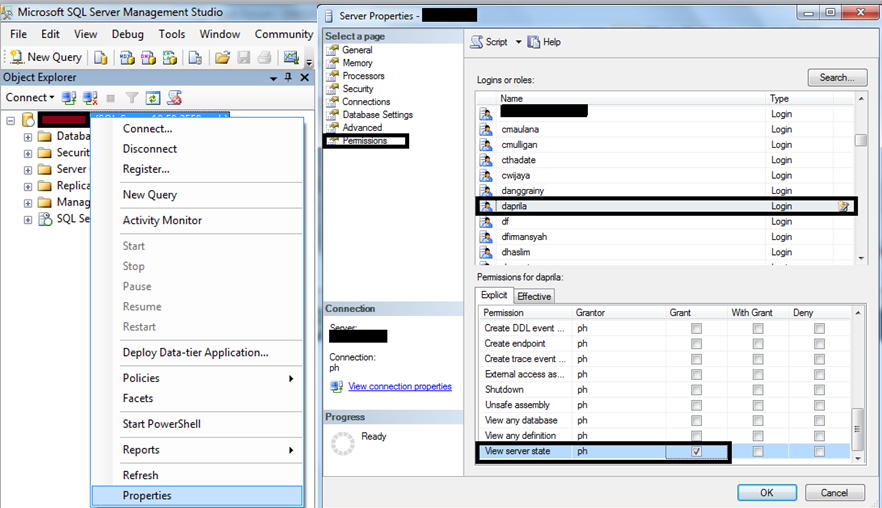Image resolution: width=882 pixels, height=508 pixels.
Task: Select the Permissions page
Action: 365,141
